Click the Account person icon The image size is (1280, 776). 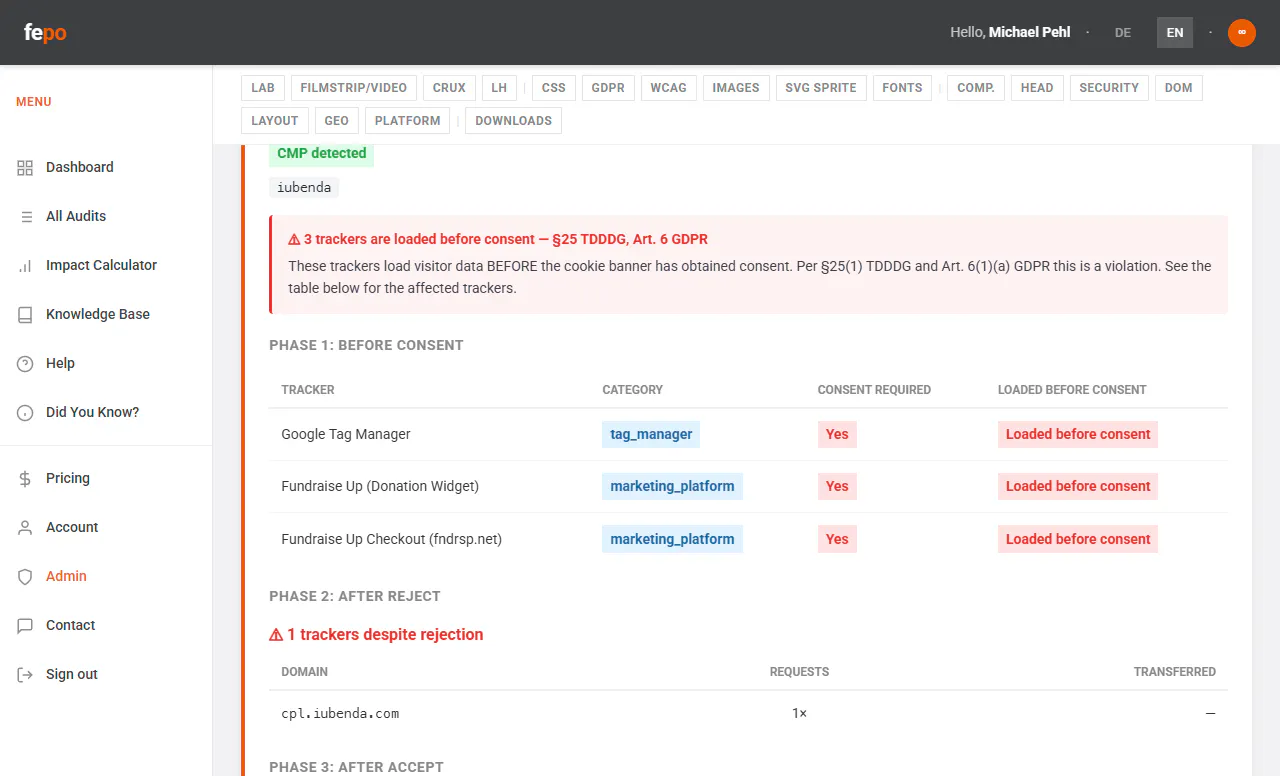25,528
